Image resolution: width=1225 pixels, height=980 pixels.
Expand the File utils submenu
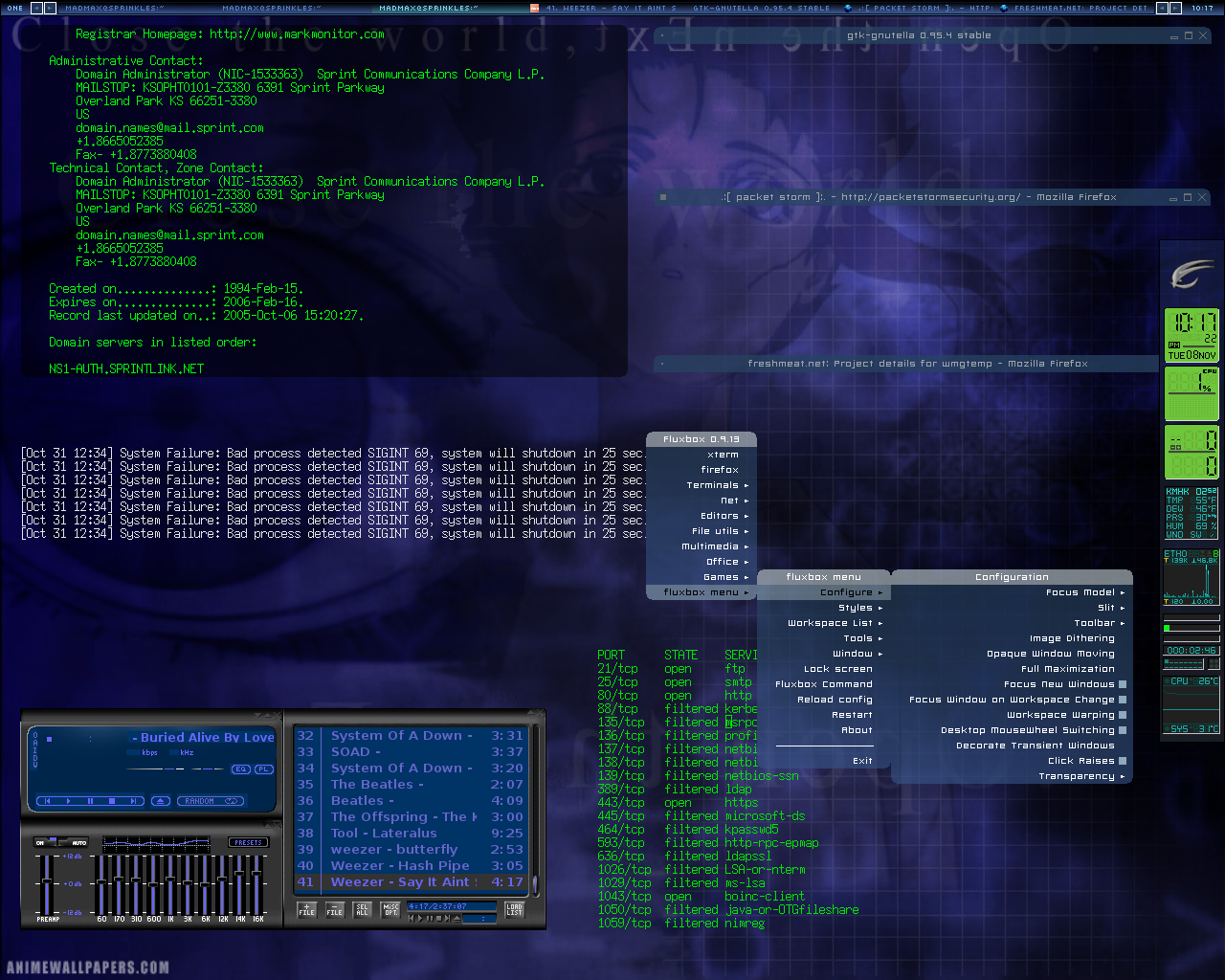702,531
